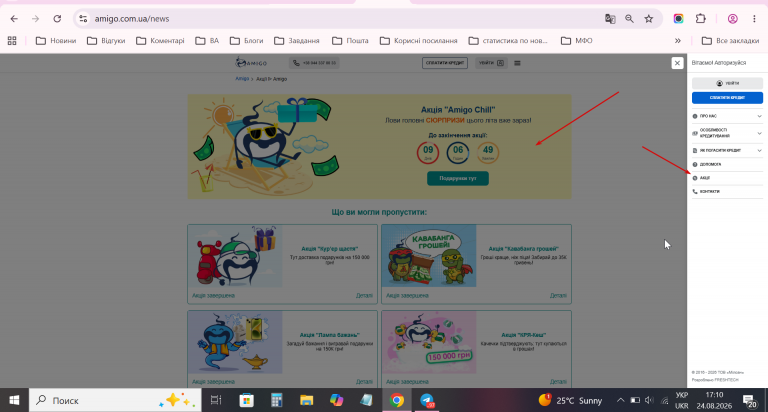The height and width of the screenshot is (412, 768).
Task: Open the 'Корисні посилання' bookmarks folder
Action: [418, 41]
